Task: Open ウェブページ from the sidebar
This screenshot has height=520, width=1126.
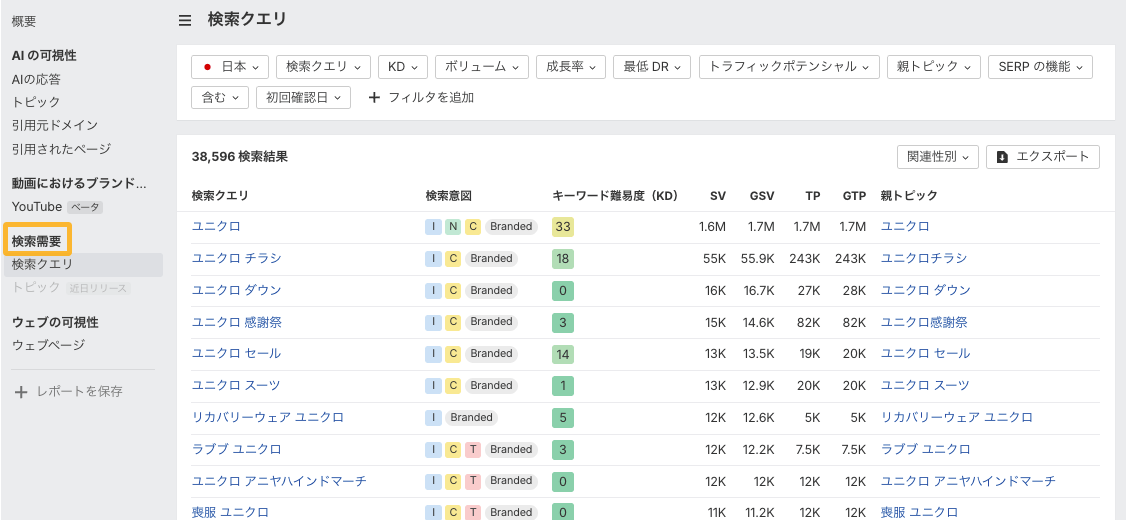Action: (x=48, y=345)
